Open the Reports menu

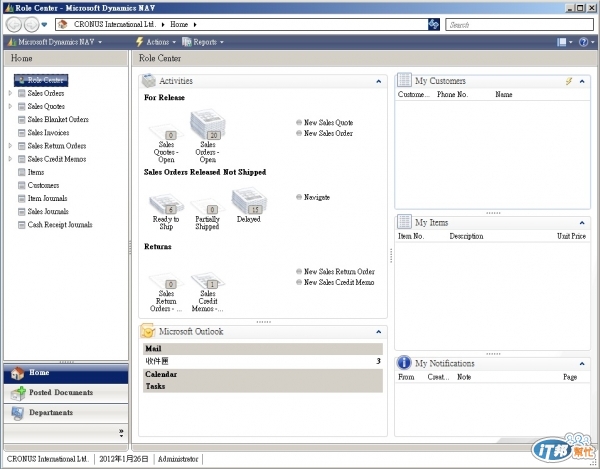pos(203,42)
